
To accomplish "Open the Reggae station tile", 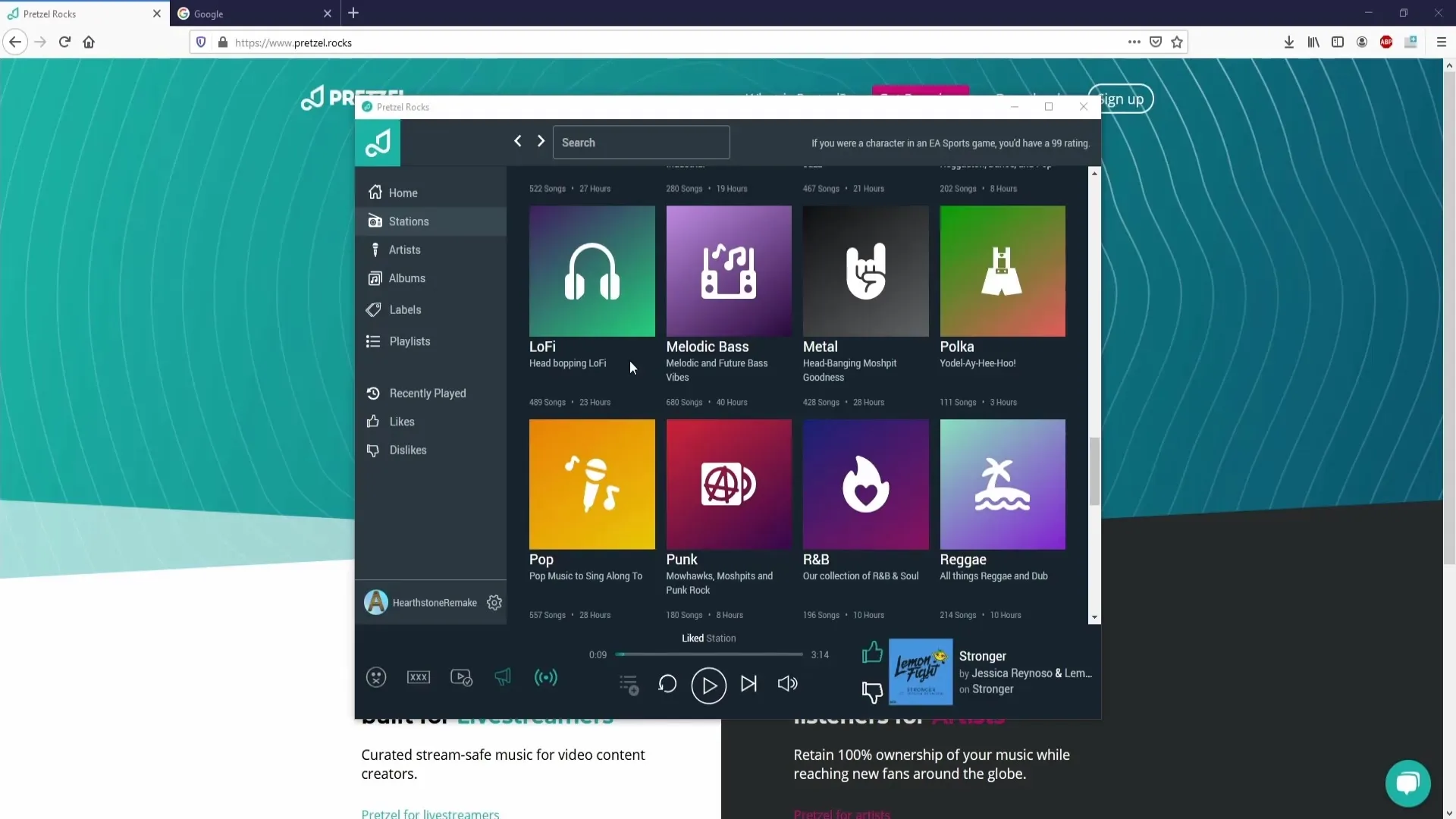I will [1003, 485].
